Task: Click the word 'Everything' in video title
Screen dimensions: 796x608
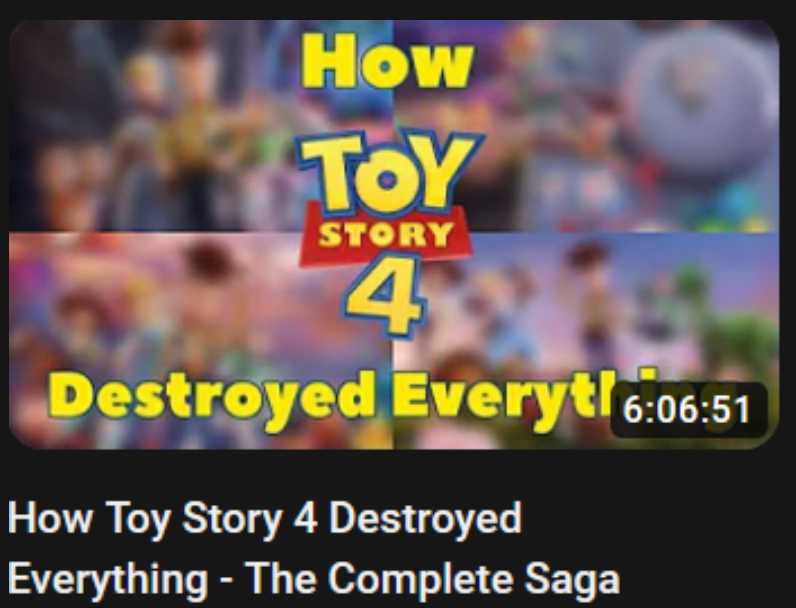Action: pyautogui.click(x=108, y=580)
